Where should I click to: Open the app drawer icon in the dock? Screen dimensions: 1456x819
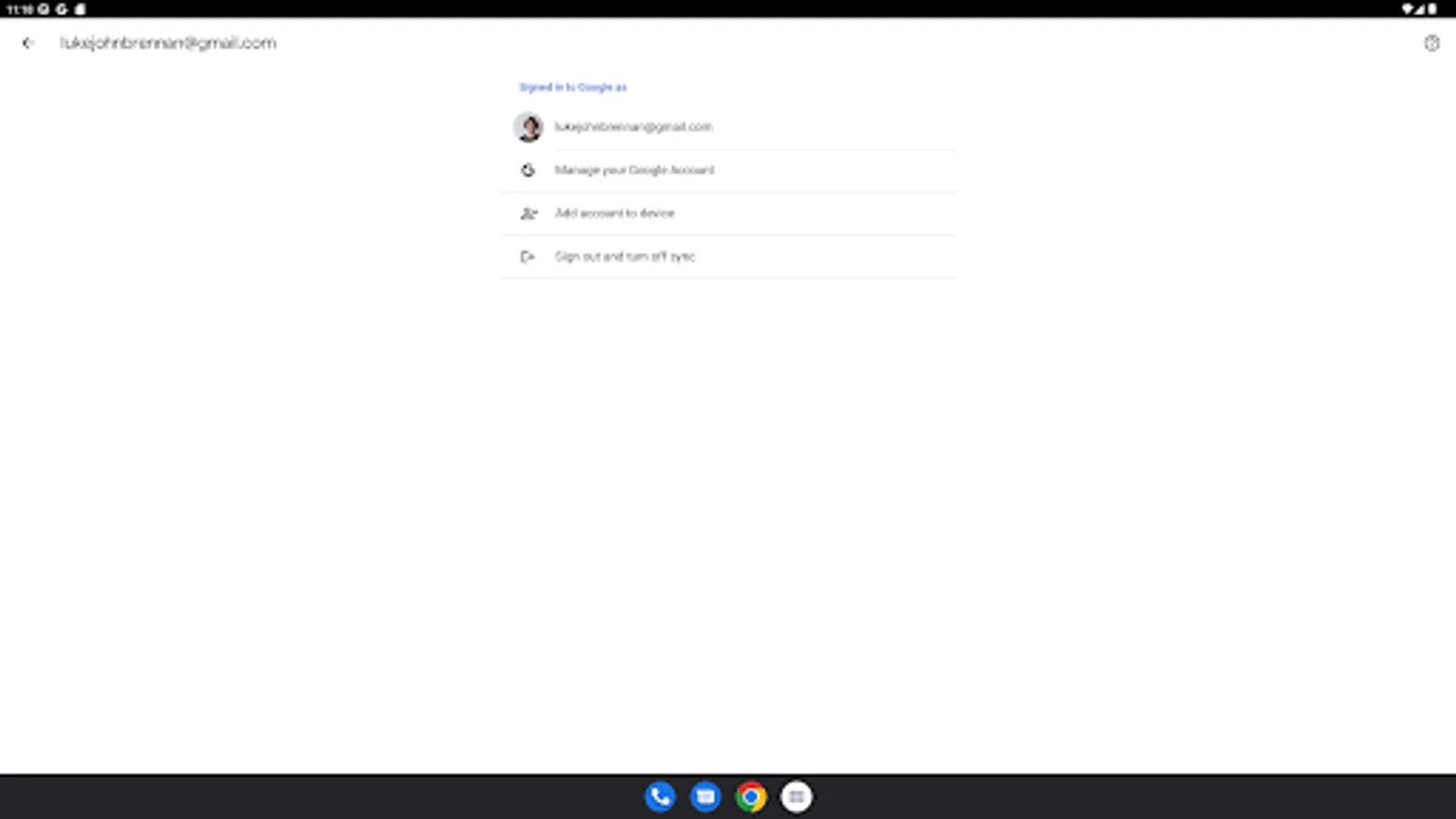coord(796,797)
